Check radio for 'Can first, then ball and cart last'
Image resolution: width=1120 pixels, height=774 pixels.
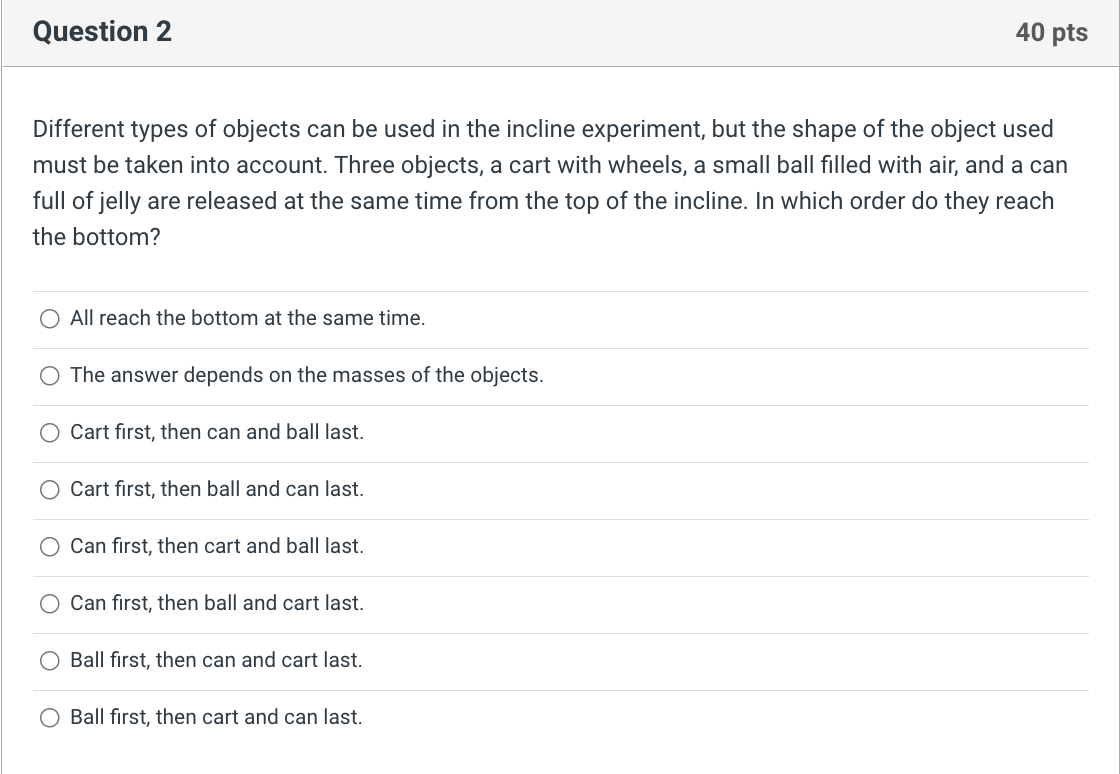click(x=49, y=604)
